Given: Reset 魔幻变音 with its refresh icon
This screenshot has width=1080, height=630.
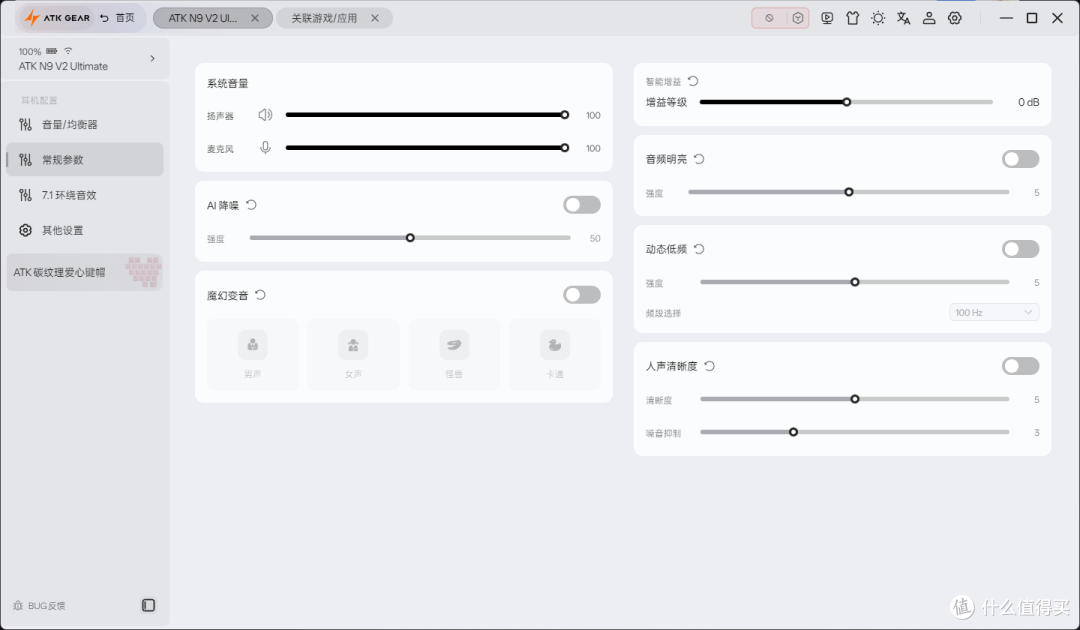Looking at the screenshot, I should pos(260,295).
